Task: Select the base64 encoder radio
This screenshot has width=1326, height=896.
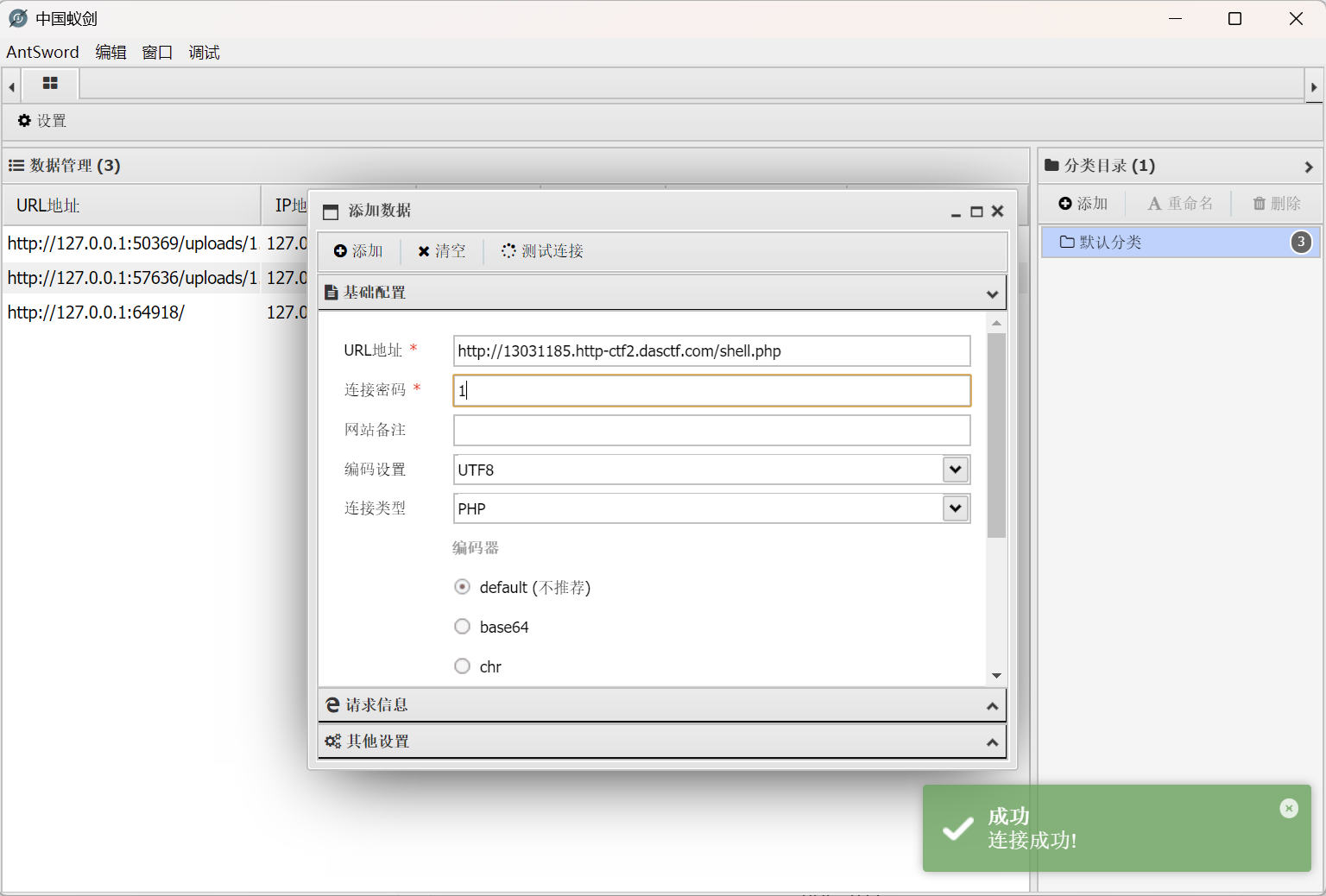Action: [x=463, y=627]
